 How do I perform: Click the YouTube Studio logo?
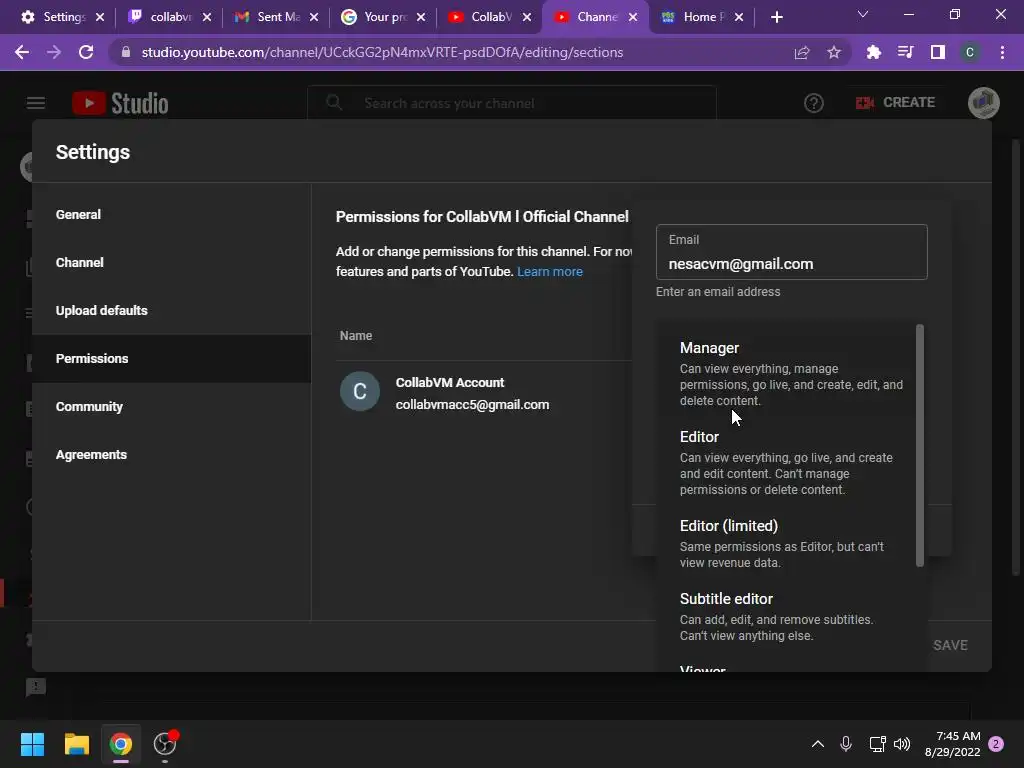click(x=120, y=103)
